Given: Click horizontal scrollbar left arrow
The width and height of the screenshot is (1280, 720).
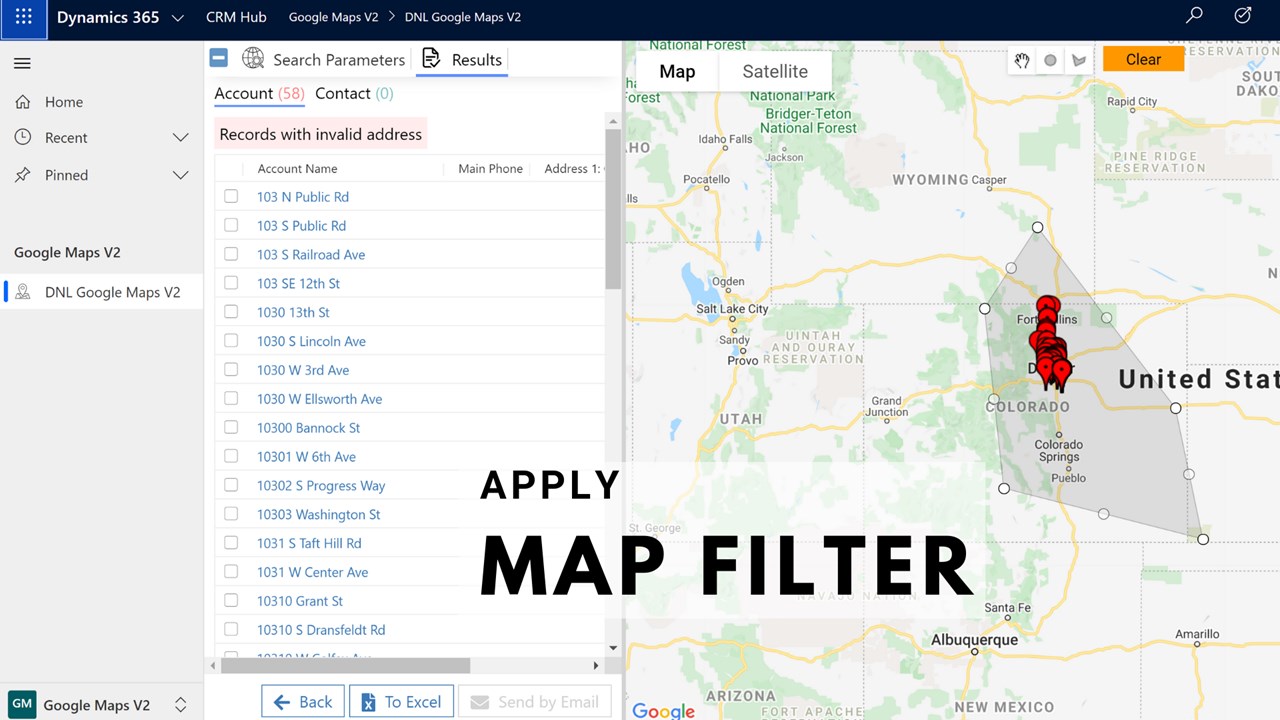Looking at the screenshot, I should [x=212, y=665].
